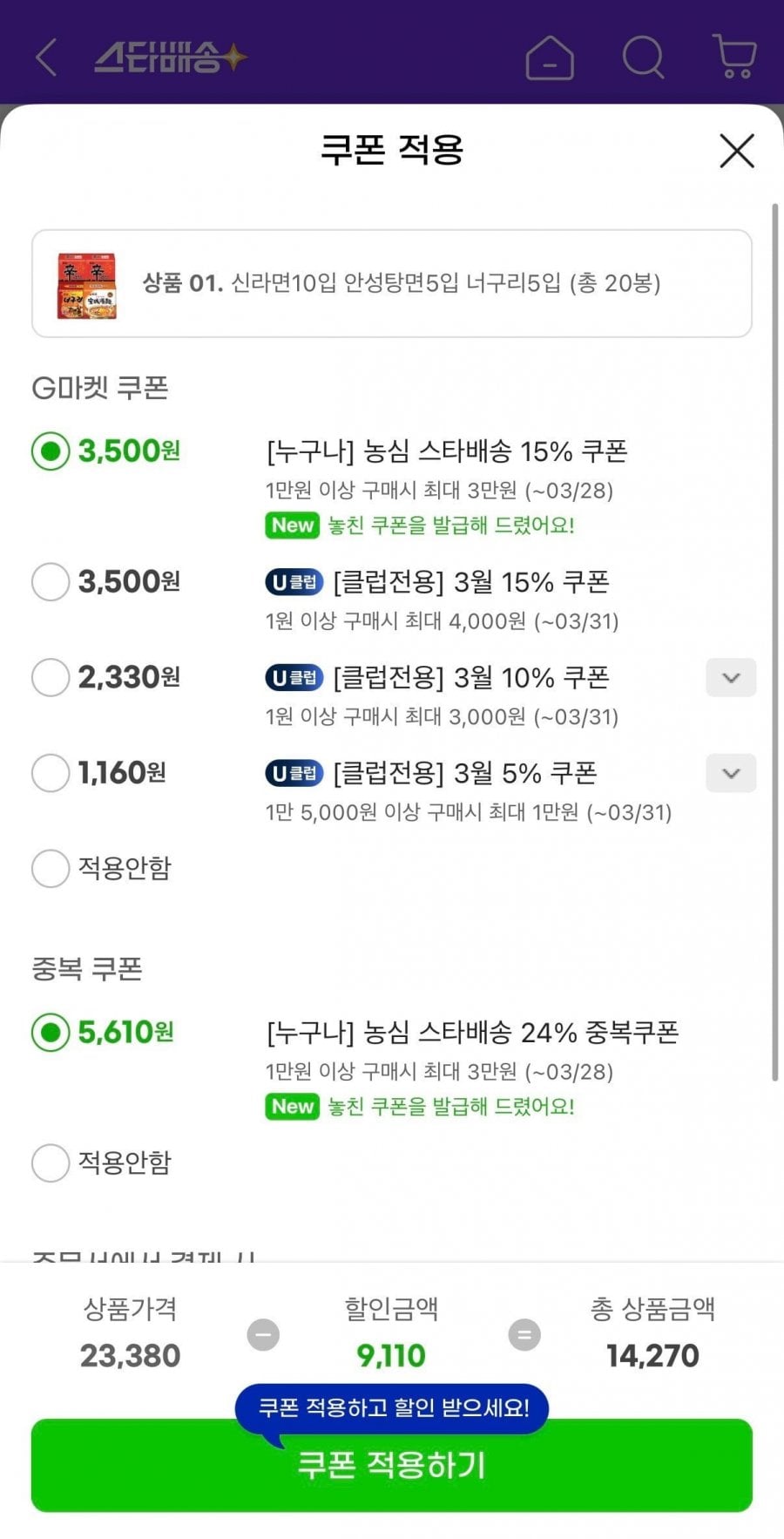Open the shopping cart icon
The width and height of the screenshot is (784, 1539).
click(x=734, y=58)
